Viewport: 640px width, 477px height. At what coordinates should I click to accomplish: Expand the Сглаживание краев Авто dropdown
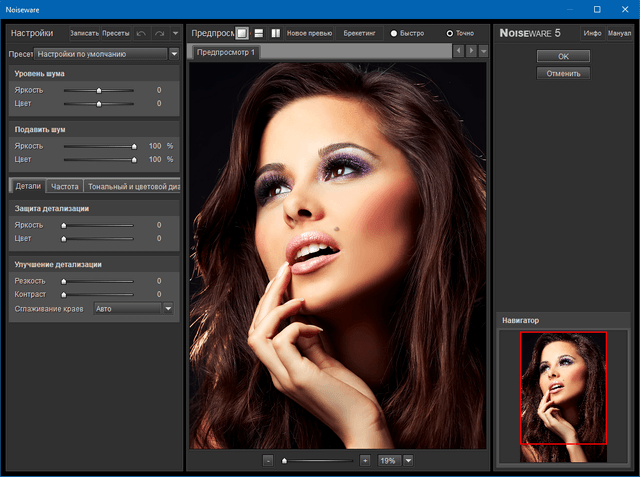pos(168,309)
